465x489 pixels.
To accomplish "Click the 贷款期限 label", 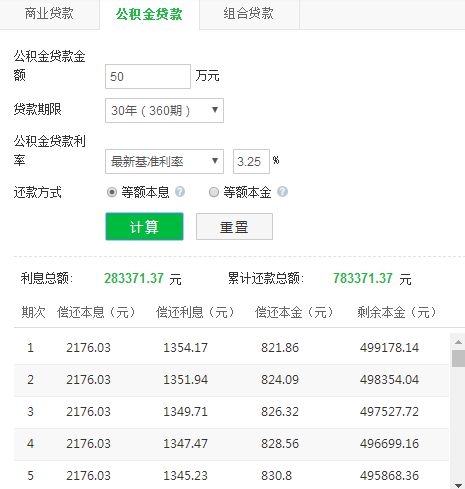I will pyautogui.click(x=38, y=109).
